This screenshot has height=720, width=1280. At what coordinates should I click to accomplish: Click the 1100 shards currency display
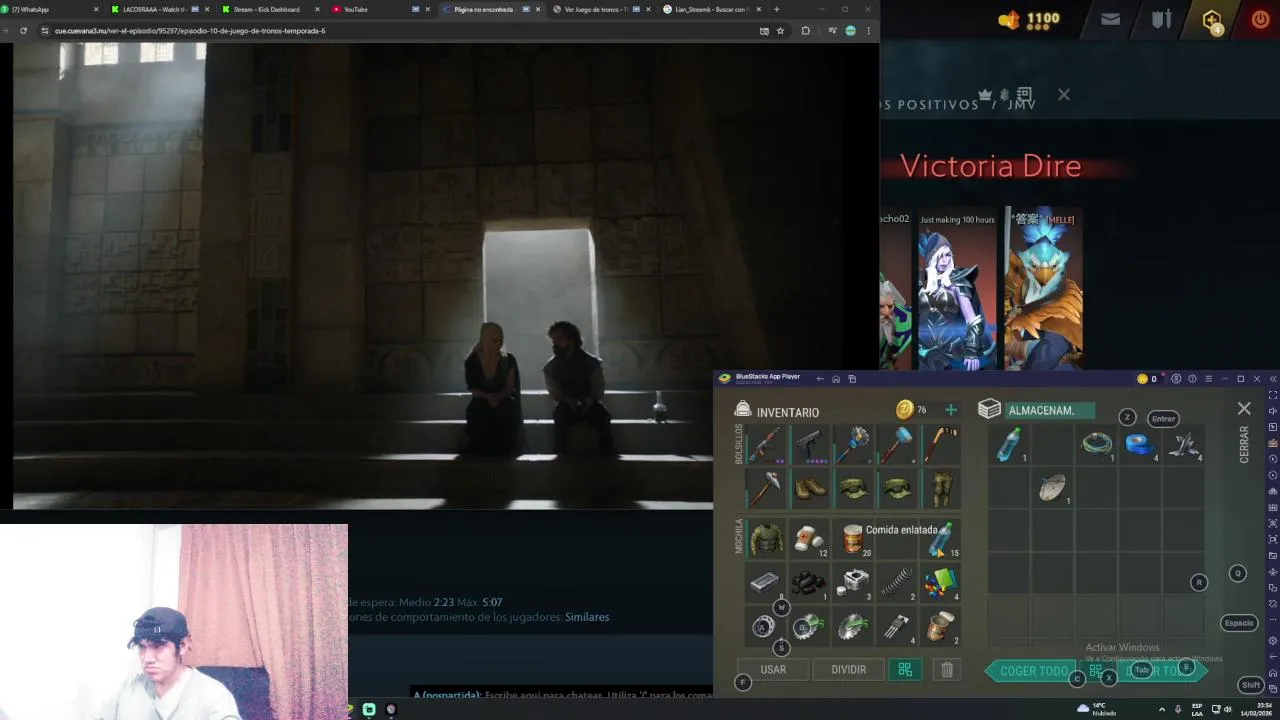(1029, 19)
